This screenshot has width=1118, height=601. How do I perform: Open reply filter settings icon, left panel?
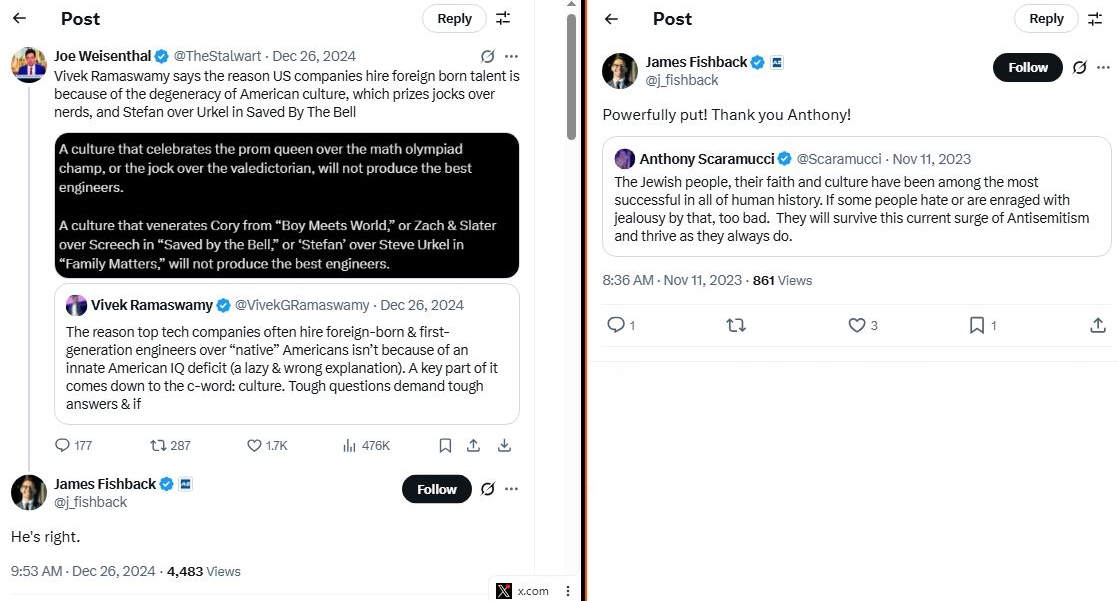(503, 19)
